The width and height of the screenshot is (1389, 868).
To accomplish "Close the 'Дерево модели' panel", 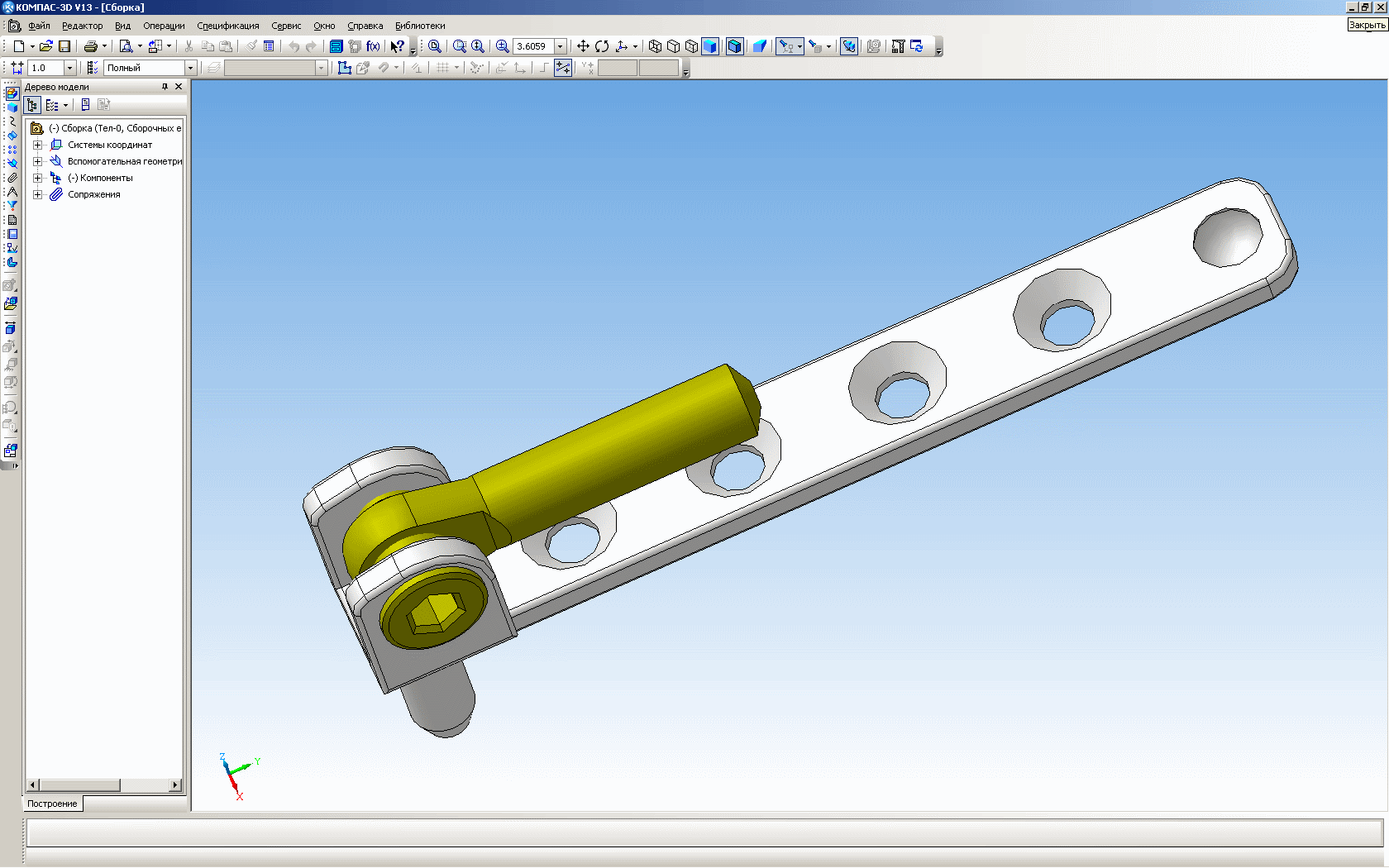I will click(179, 87).
